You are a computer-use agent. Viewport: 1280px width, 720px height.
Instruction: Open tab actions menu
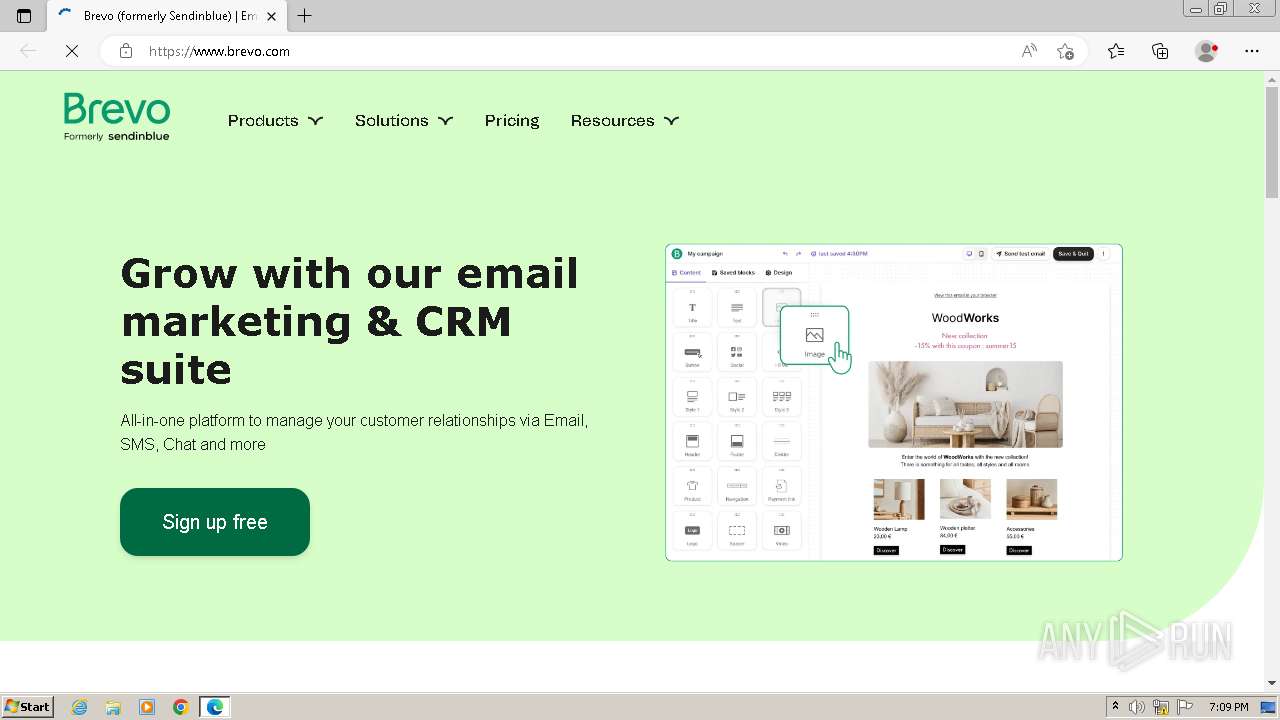pos(24,16)
